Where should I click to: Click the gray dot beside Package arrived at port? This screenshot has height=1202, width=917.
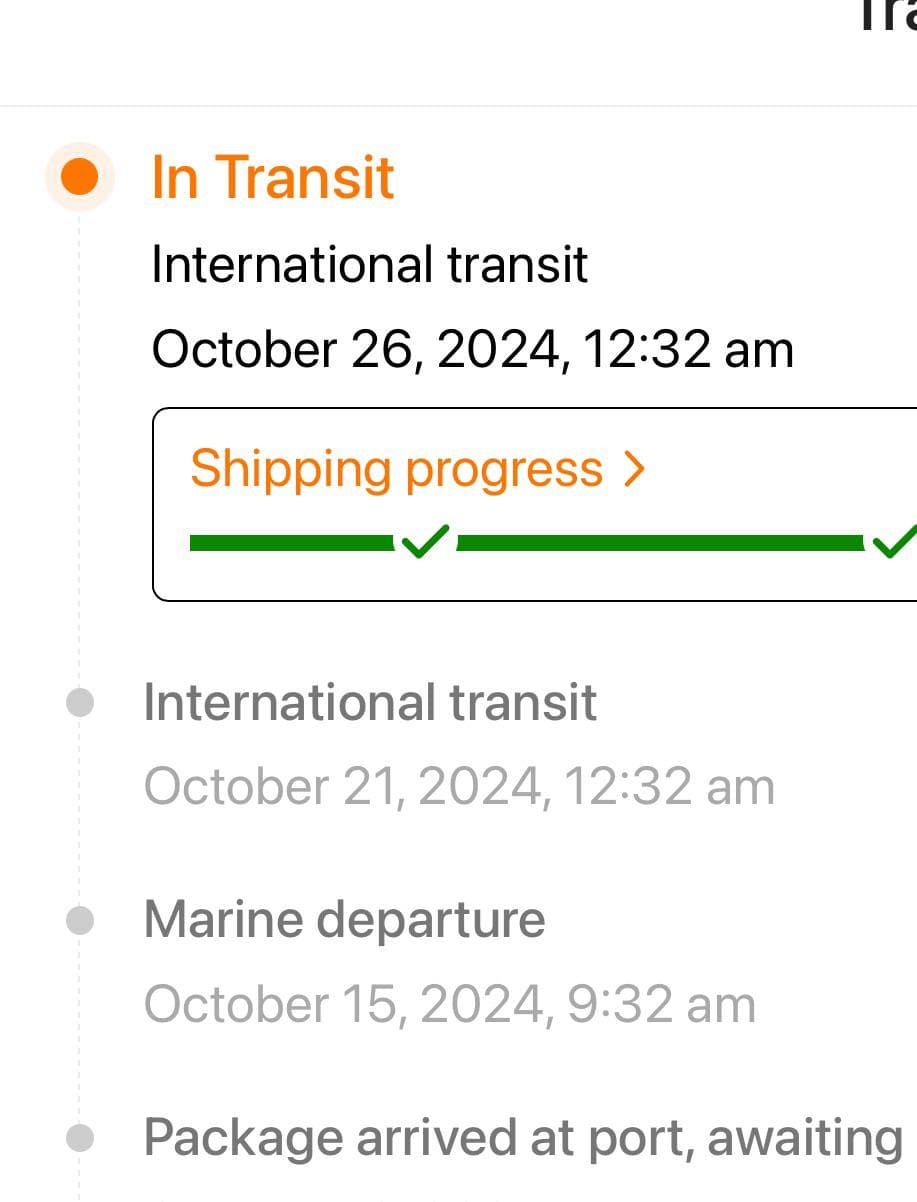[x=79, y=1137]
